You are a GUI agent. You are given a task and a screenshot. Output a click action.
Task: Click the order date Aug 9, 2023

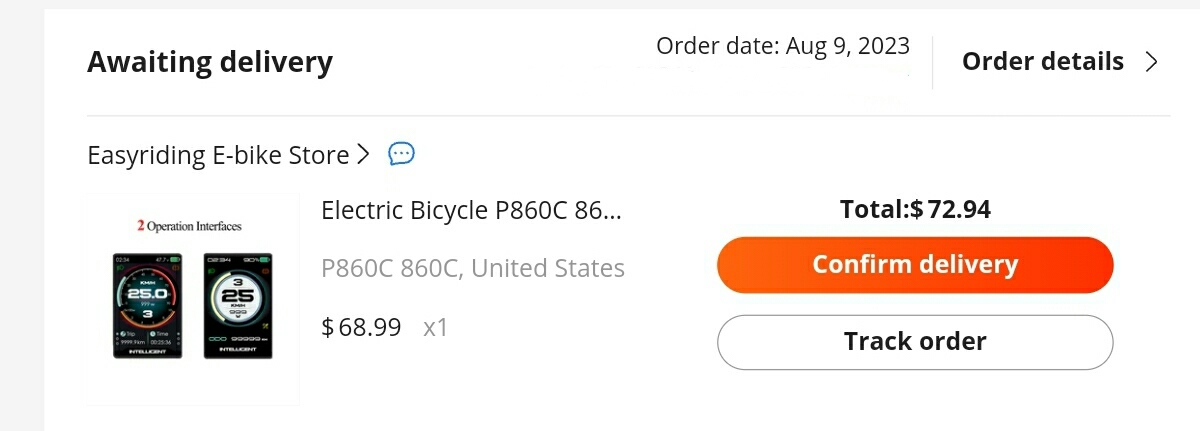click(783, 46)
